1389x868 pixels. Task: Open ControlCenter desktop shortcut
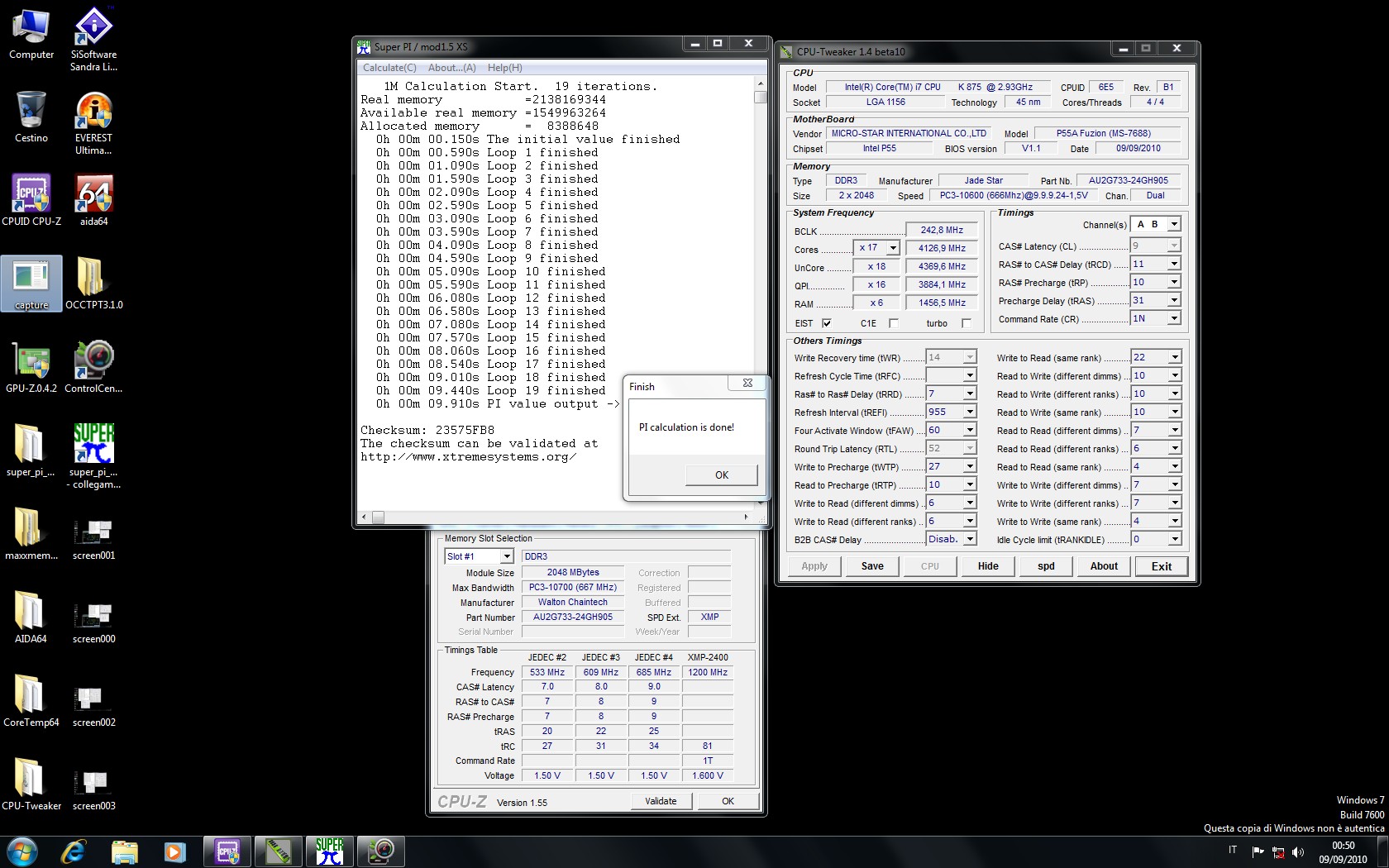[x=93, y=367]
